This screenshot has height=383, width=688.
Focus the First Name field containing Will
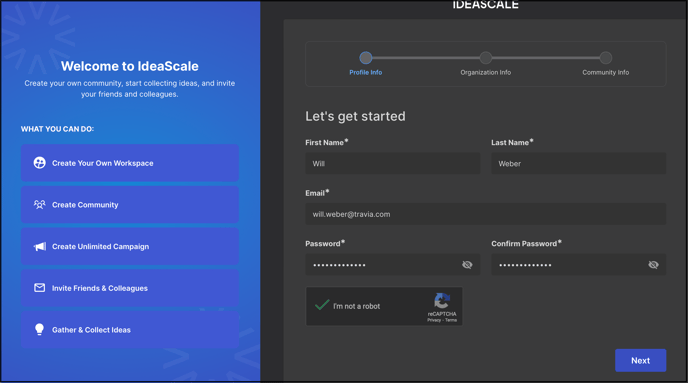[393, 163]
